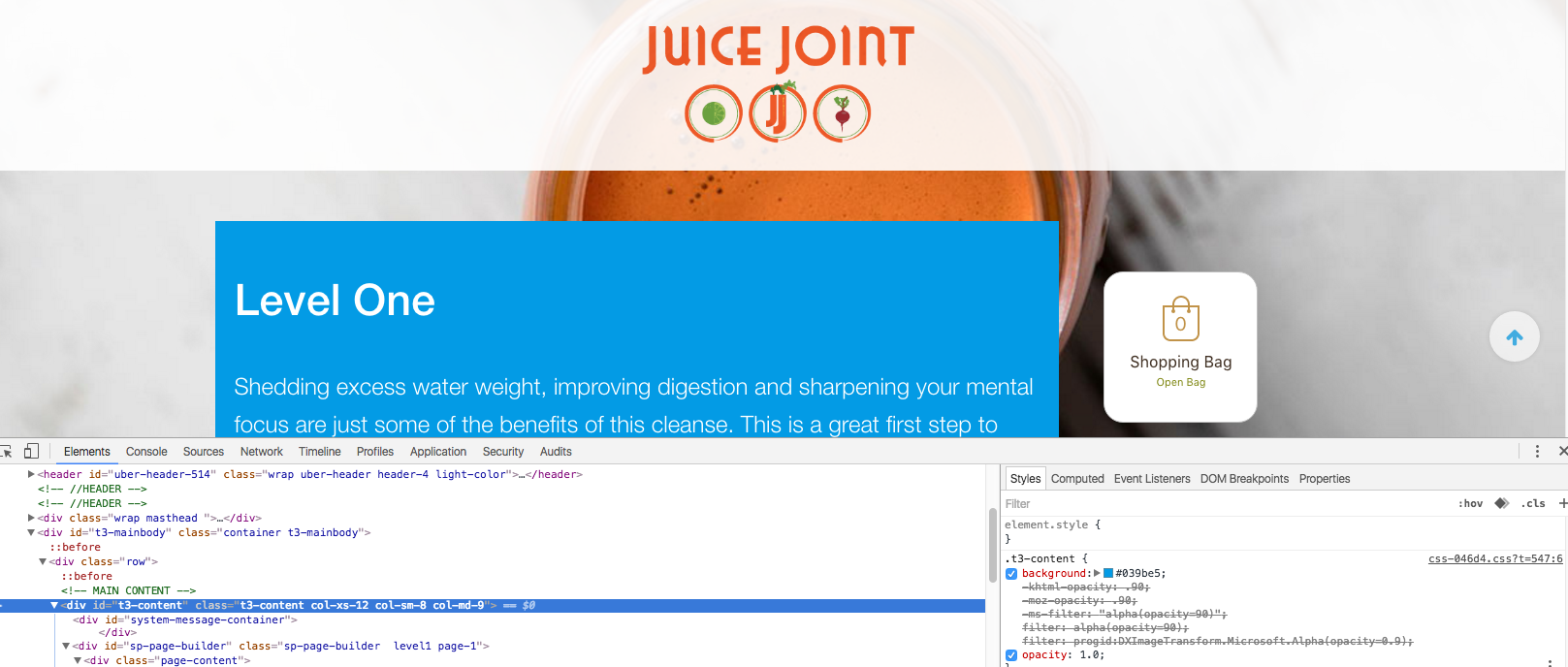The width and height of the screenshot is (1568, 667).
Task: Click the Level One heading
Action: [x=336, y=301]
